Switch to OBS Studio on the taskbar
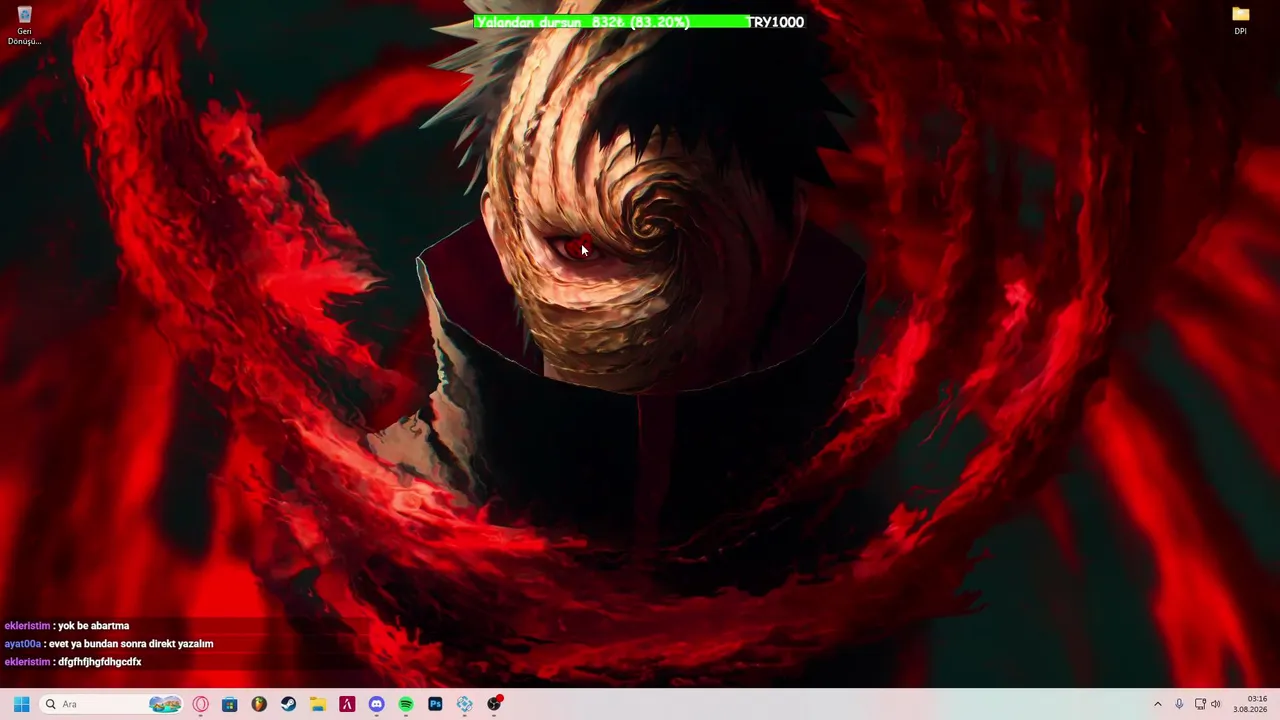Image resolution: width=1280 pixels, height=720 pixels. 494,704
